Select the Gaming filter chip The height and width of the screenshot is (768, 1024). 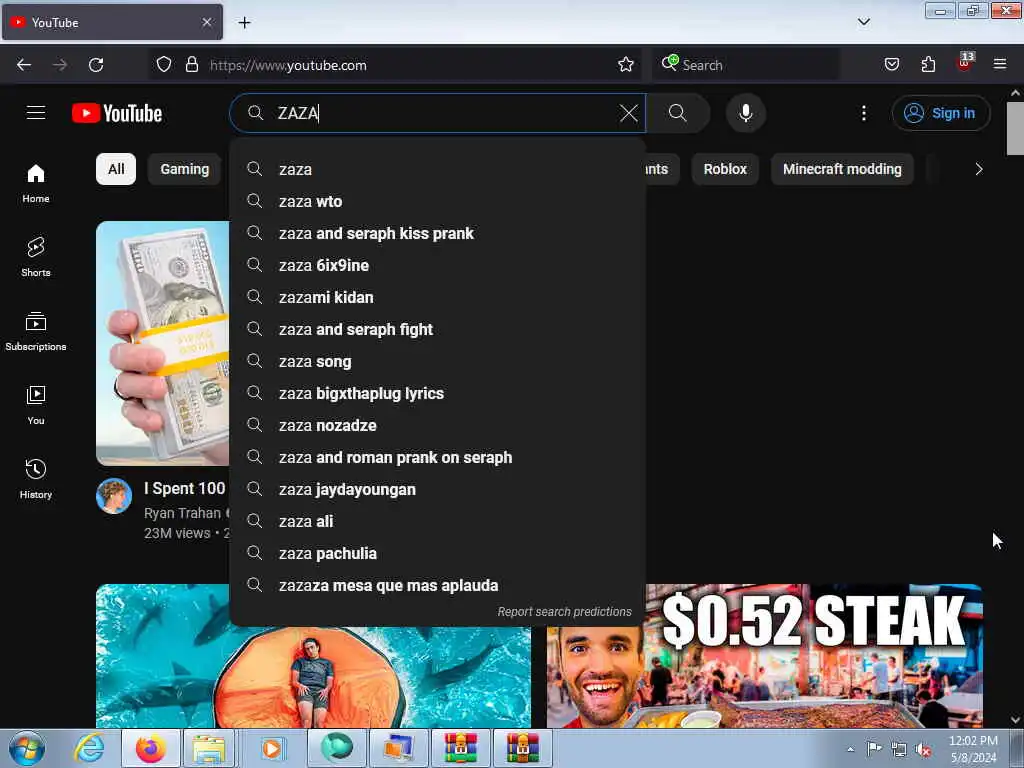pos(185,169)
